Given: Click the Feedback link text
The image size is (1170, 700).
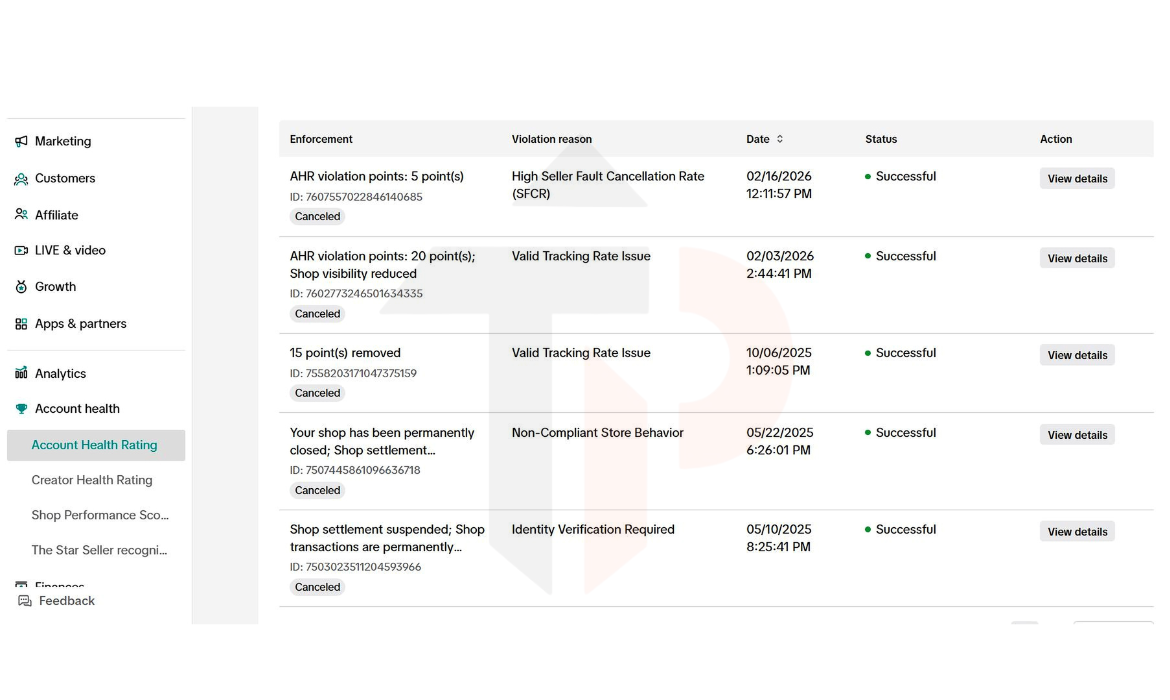Looking at the screenshot, I should pyautogui.click(x=67, y=601).
